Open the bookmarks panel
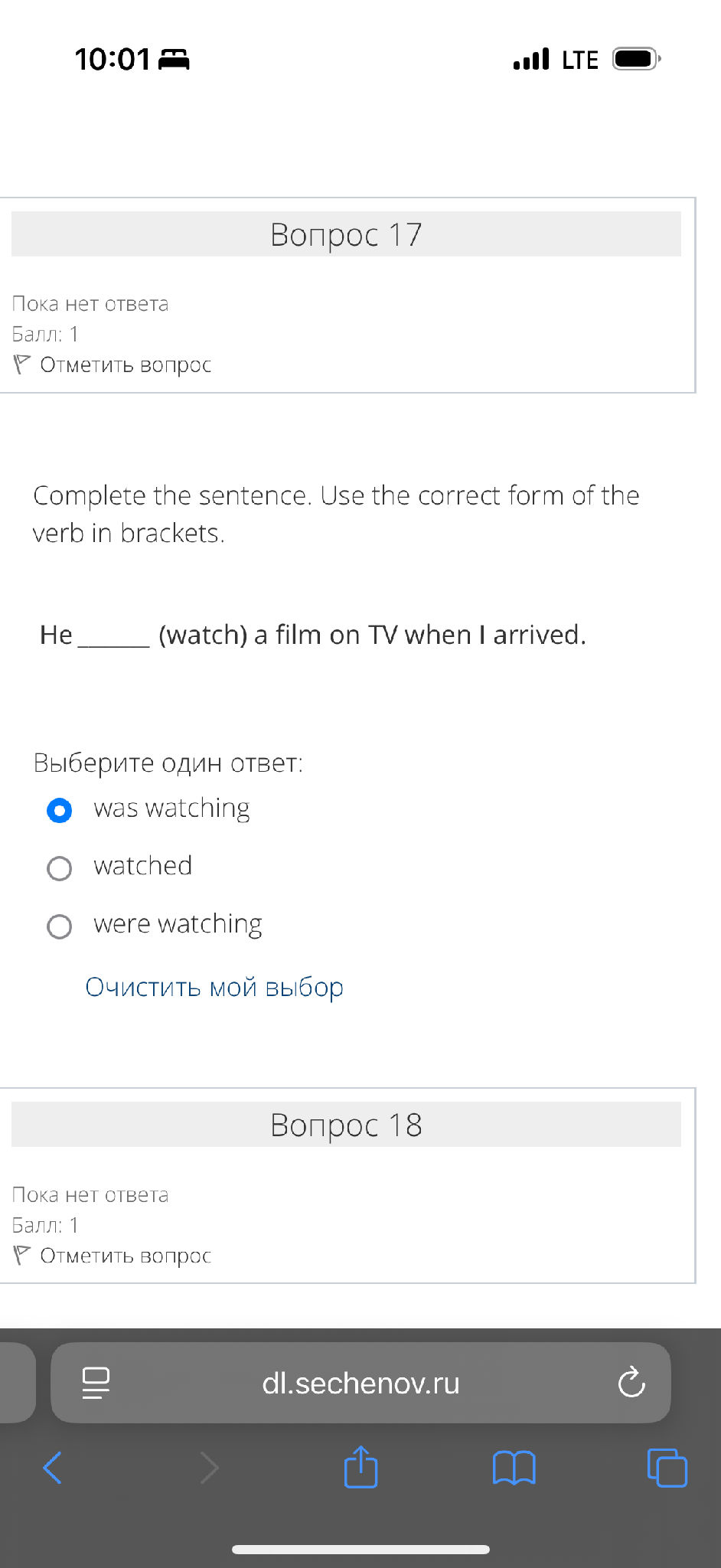The width and height of the screenshot is (721, 1568). click(x=513, y=1468)
